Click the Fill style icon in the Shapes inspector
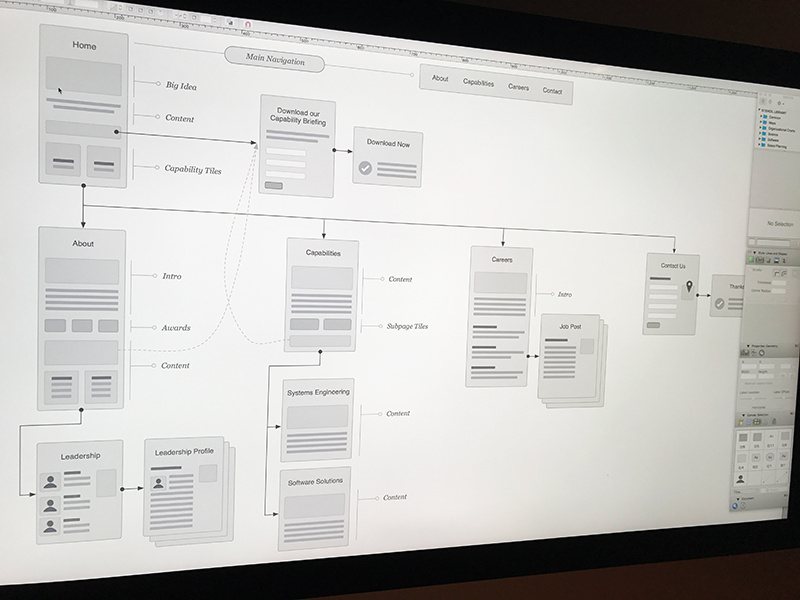The image size is (800, 600). (x=751, y=260)
